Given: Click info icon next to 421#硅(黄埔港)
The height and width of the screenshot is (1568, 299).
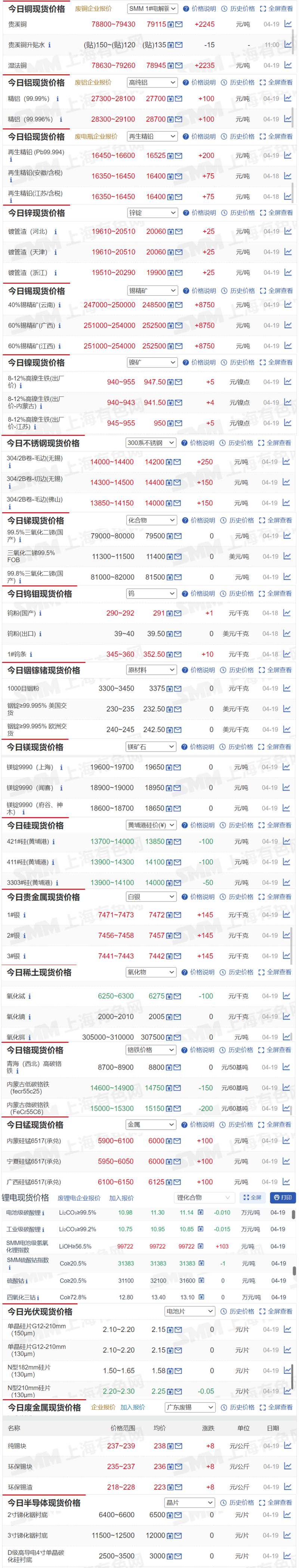Looking at the screenshot, I should 53,842.
